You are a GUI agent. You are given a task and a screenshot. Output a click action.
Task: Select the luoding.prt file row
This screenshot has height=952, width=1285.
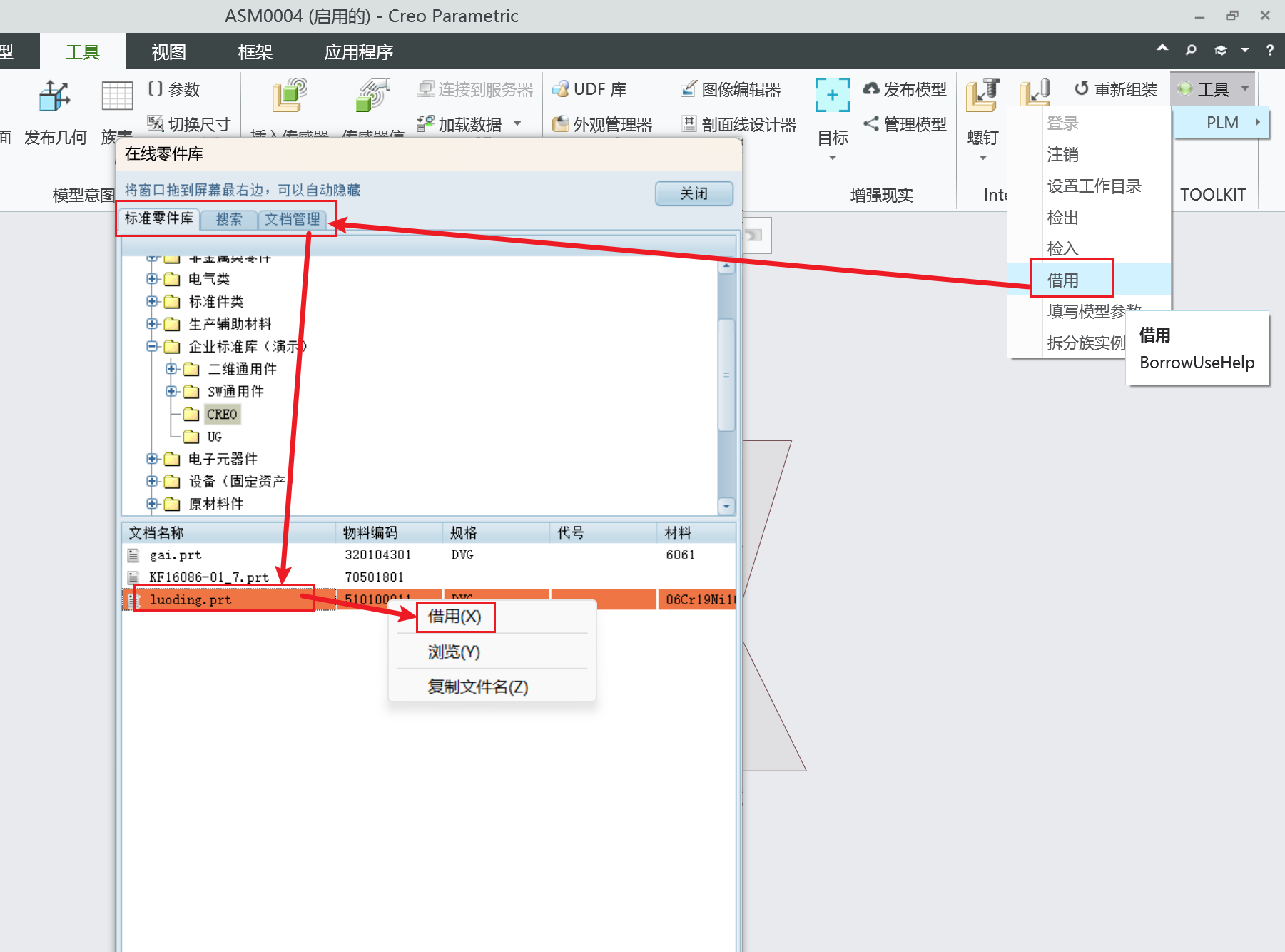pyautogui.click(x=428, y=599)
